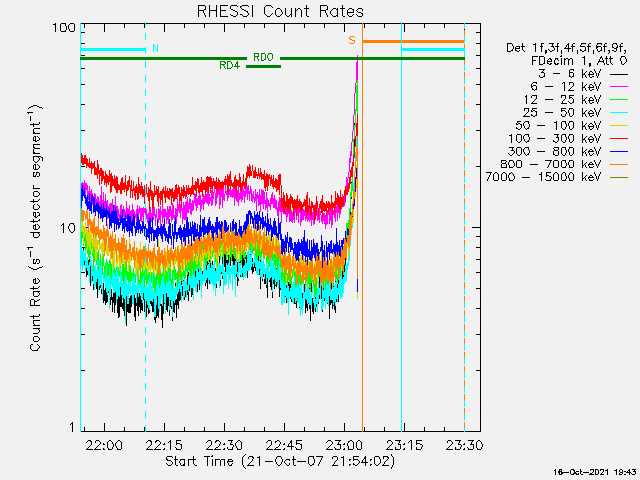The width and height of the screenshot is (640, 480).
Task: Click the green RD4 label
Action: click(x=229, y=65)
